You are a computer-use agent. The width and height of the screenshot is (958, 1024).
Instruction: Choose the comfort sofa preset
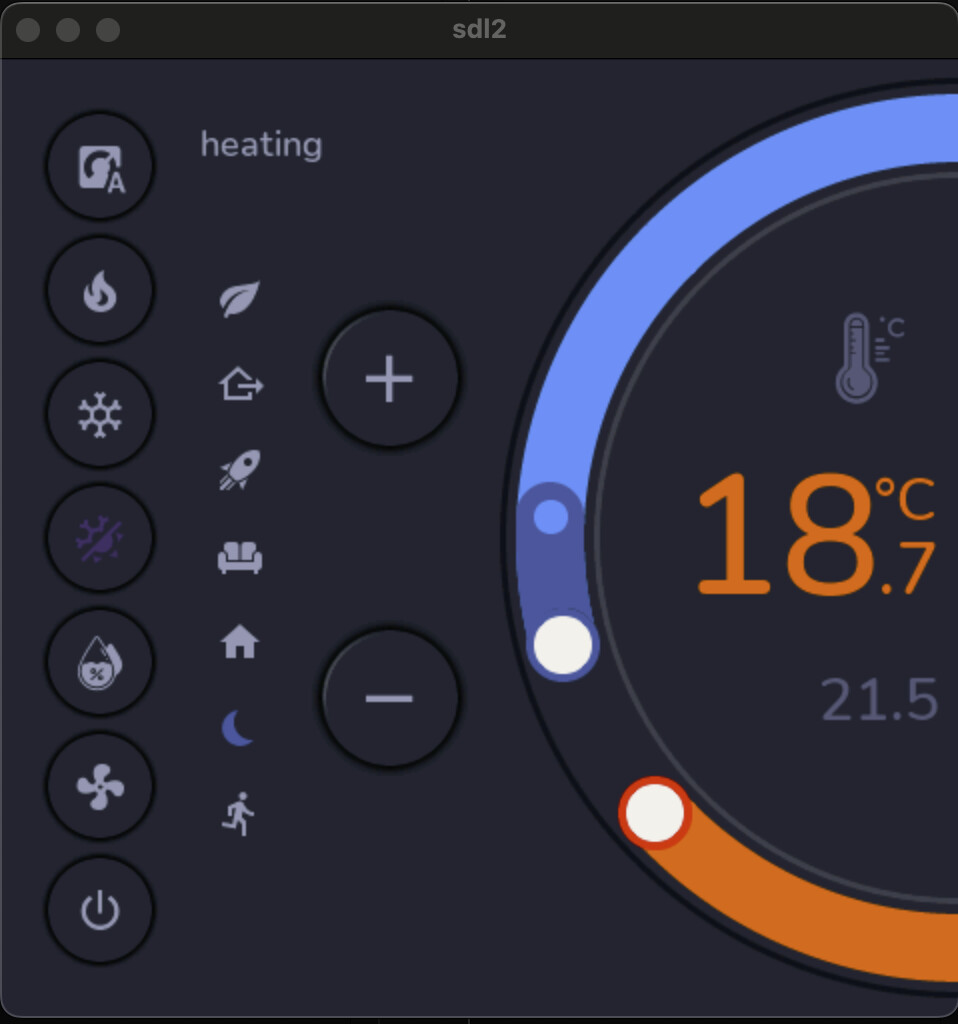(240, 557)
